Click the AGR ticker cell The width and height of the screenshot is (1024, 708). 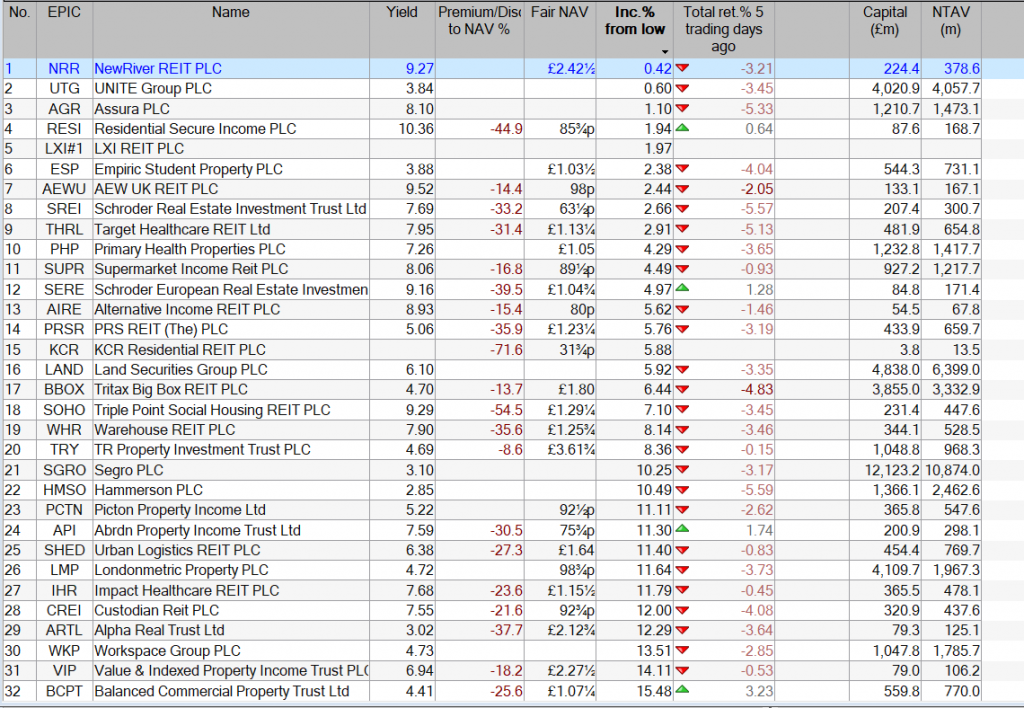tap(64, 108)
